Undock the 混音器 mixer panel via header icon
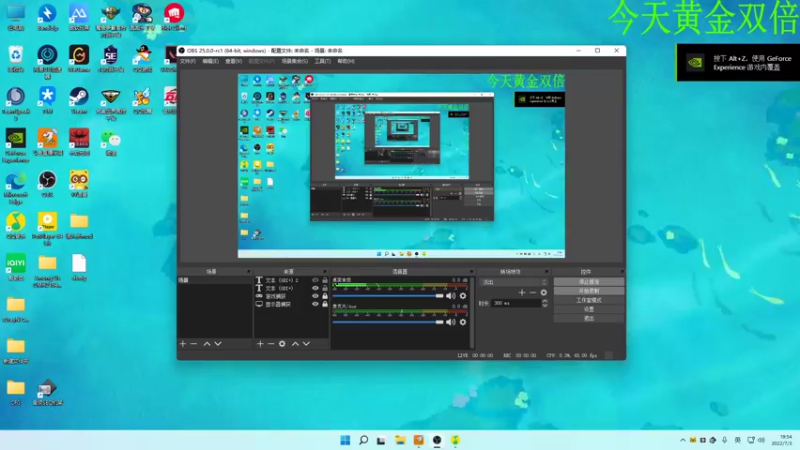 pos(471,271)
